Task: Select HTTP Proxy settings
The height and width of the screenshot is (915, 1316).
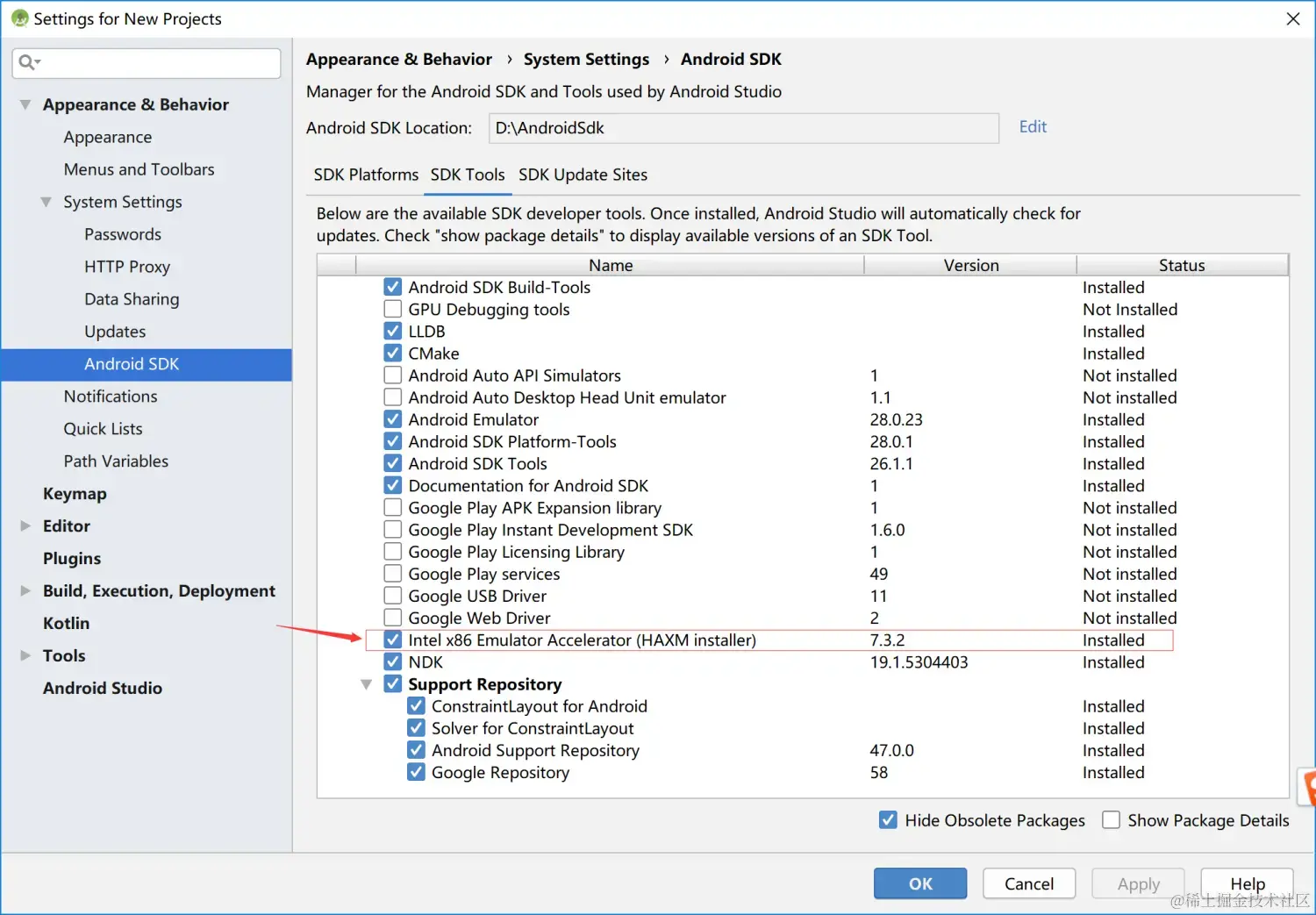Action: click(127, 267)
